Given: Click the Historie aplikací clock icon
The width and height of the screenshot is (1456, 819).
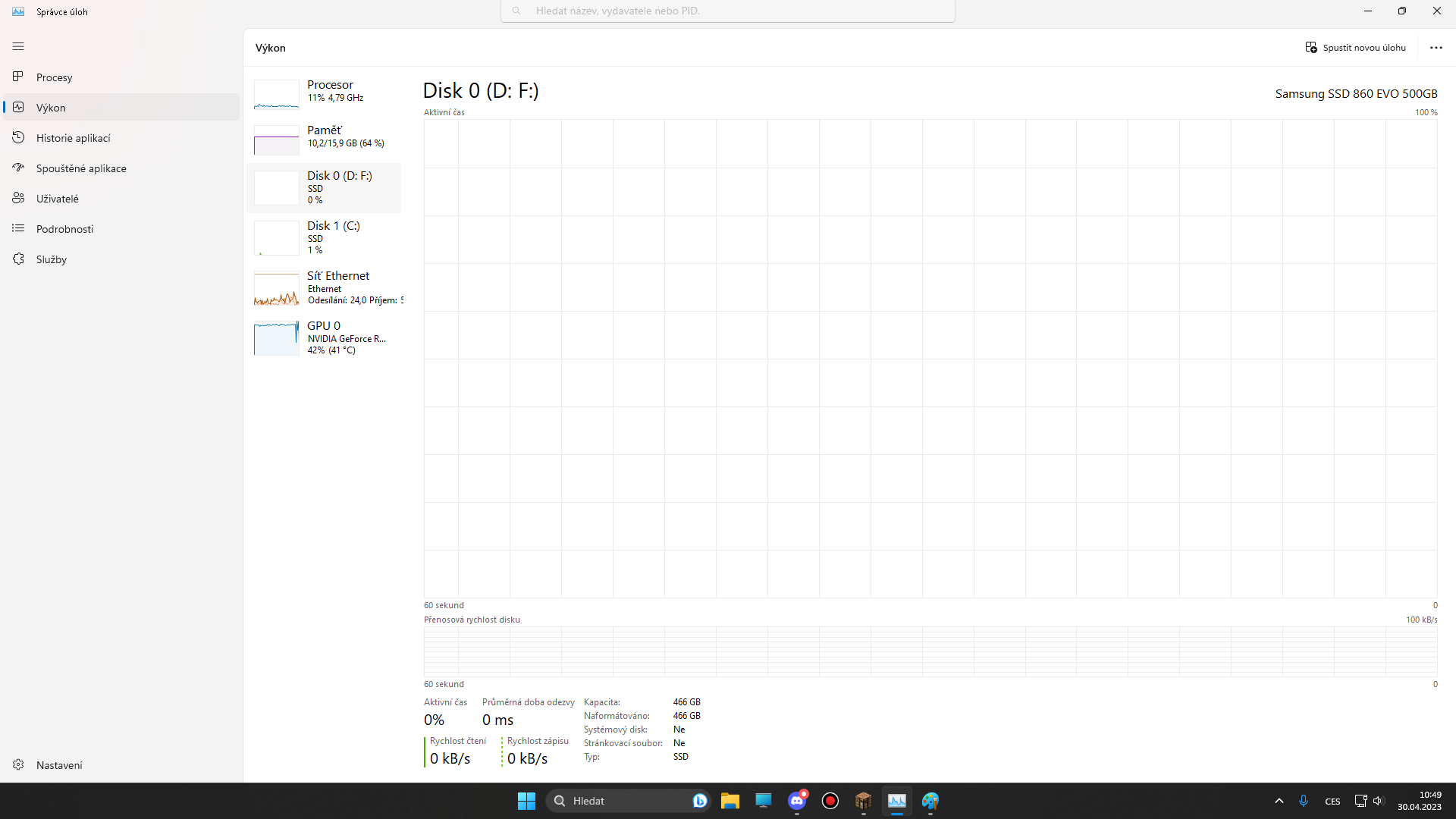Looking at the screenshot, I should click(18, 137).
